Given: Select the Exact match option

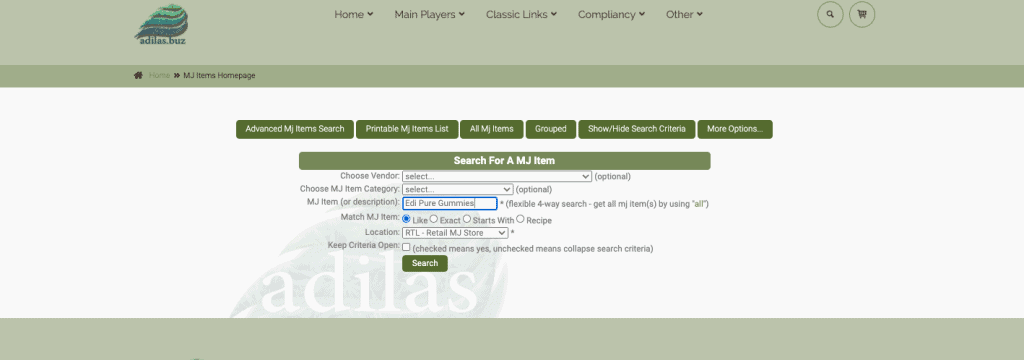Looking at the screenshot, I should 434,220.
